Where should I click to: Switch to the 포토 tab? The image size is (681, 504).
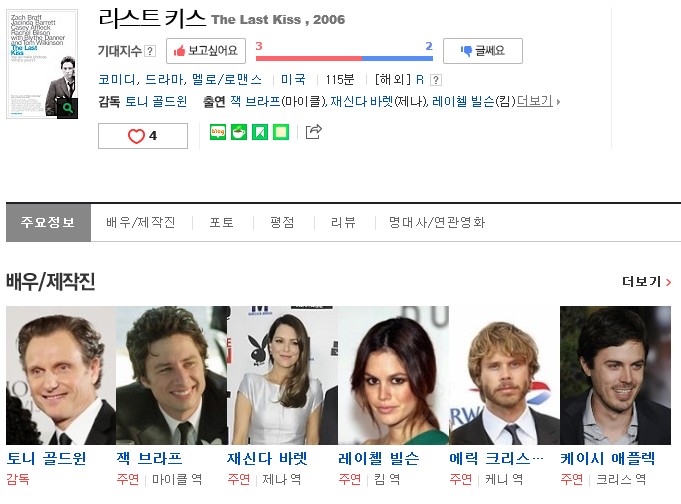(x=221, y=222)
